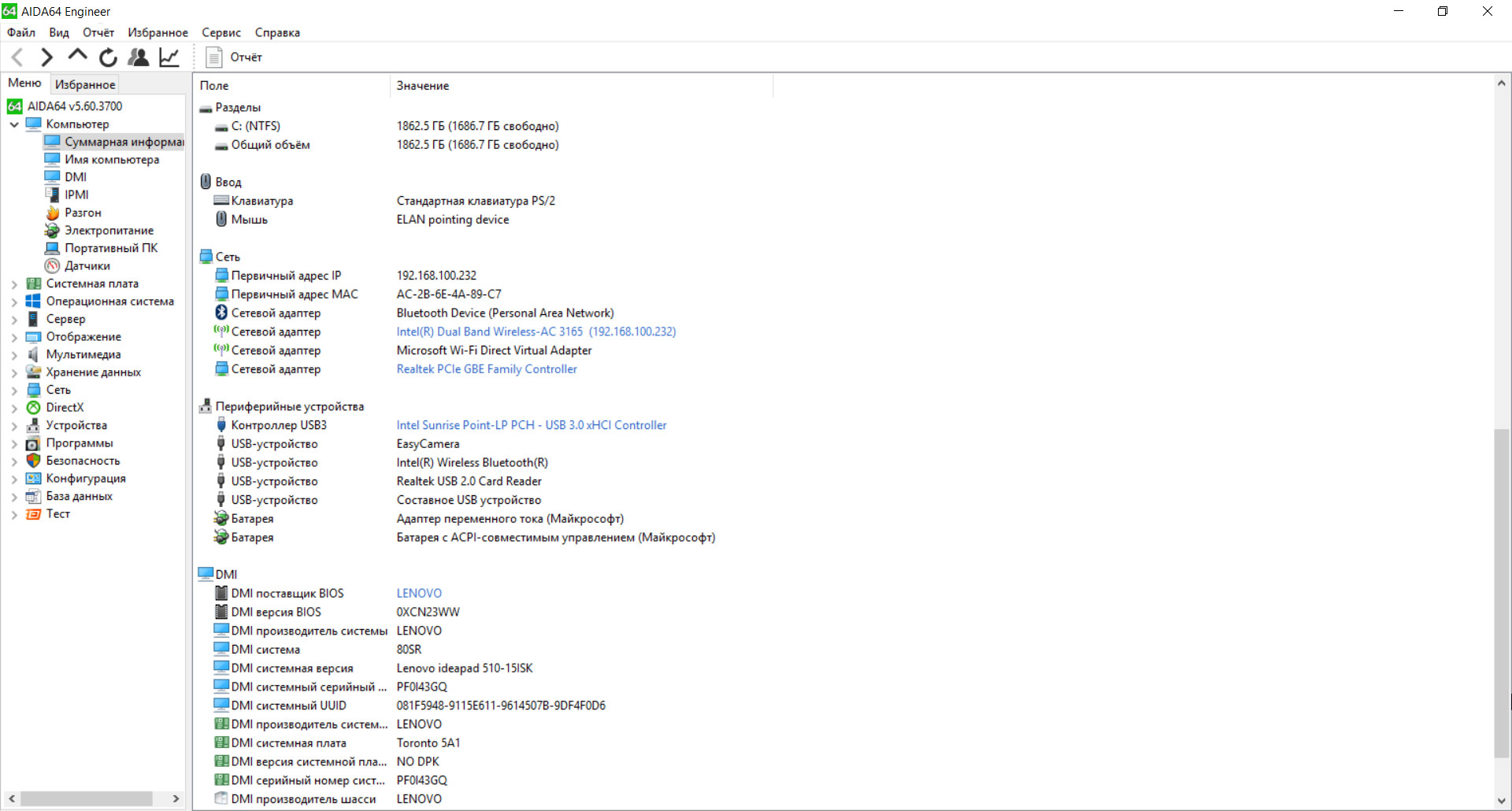This screenshot has height=811, width=1512.
Task: Expand the Хранение данных node
Action: 14,372
